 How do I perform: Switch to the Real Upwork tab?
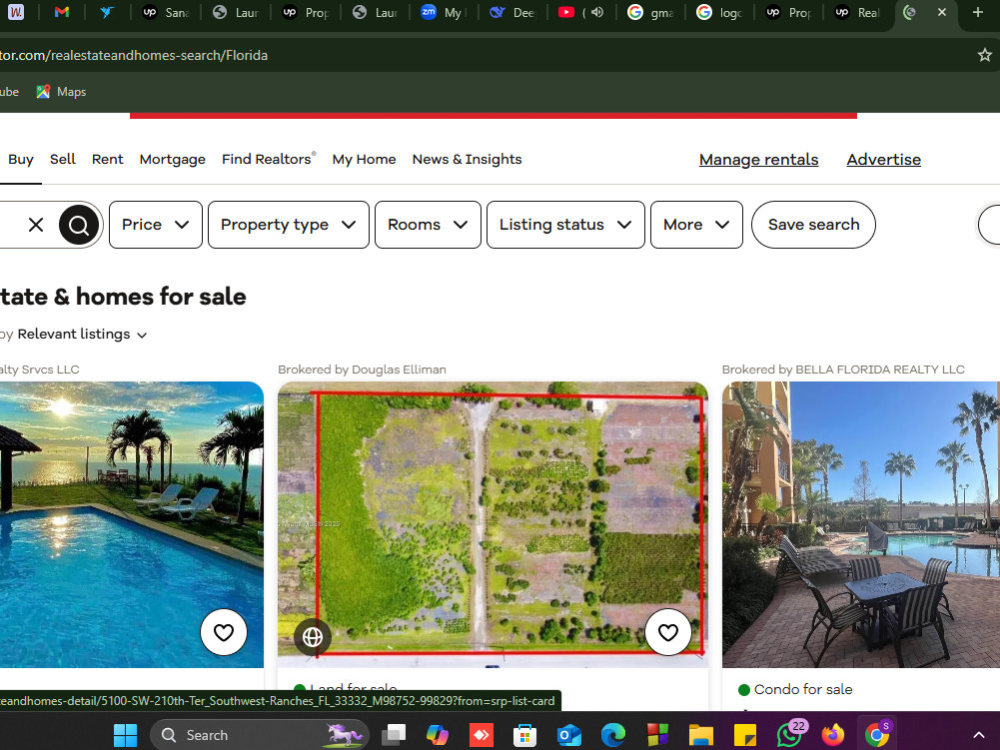point(857,12)
